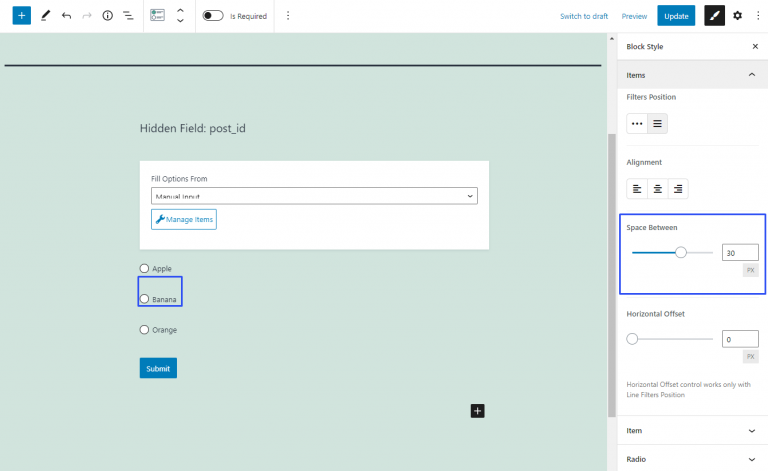Click the blue Add block inserter button

tap(22, 16)
